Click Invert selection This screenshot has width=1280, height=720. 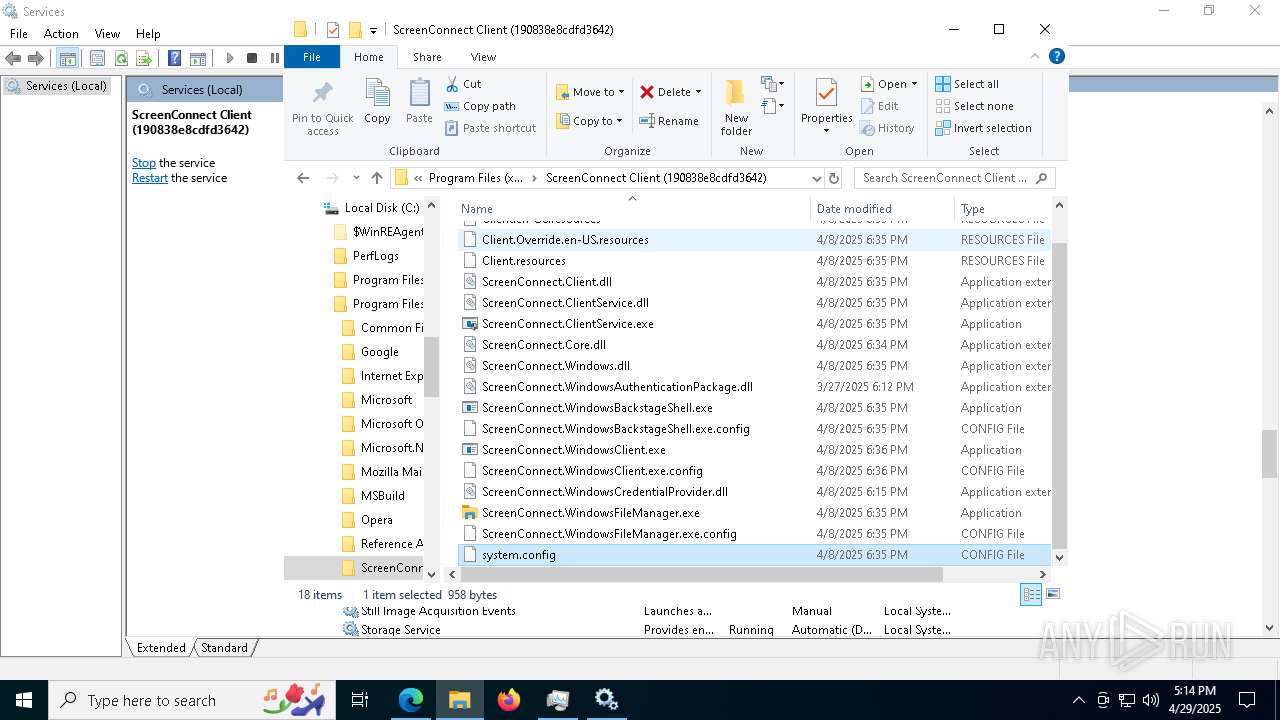[x=983, y=128]
